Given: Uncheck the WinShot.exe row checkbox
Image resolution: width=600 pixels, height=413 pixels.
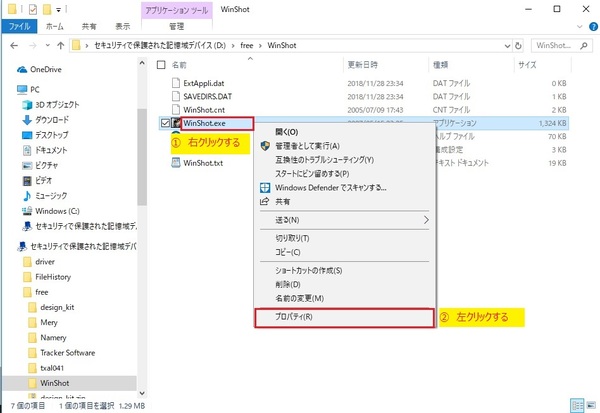Looking at the screenshot, I should tap(165, 123).
